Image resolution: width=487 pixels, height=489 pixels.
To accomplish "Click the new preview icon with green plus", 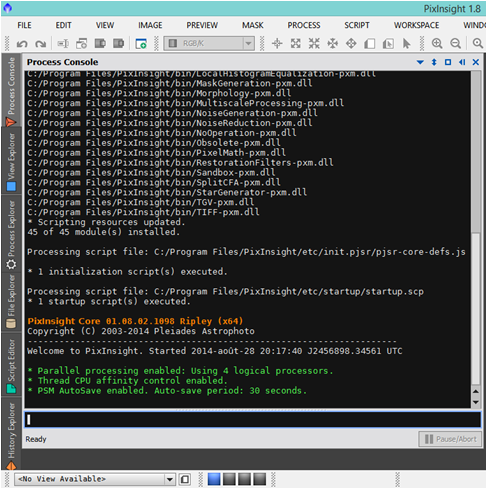I will point(141,43).
